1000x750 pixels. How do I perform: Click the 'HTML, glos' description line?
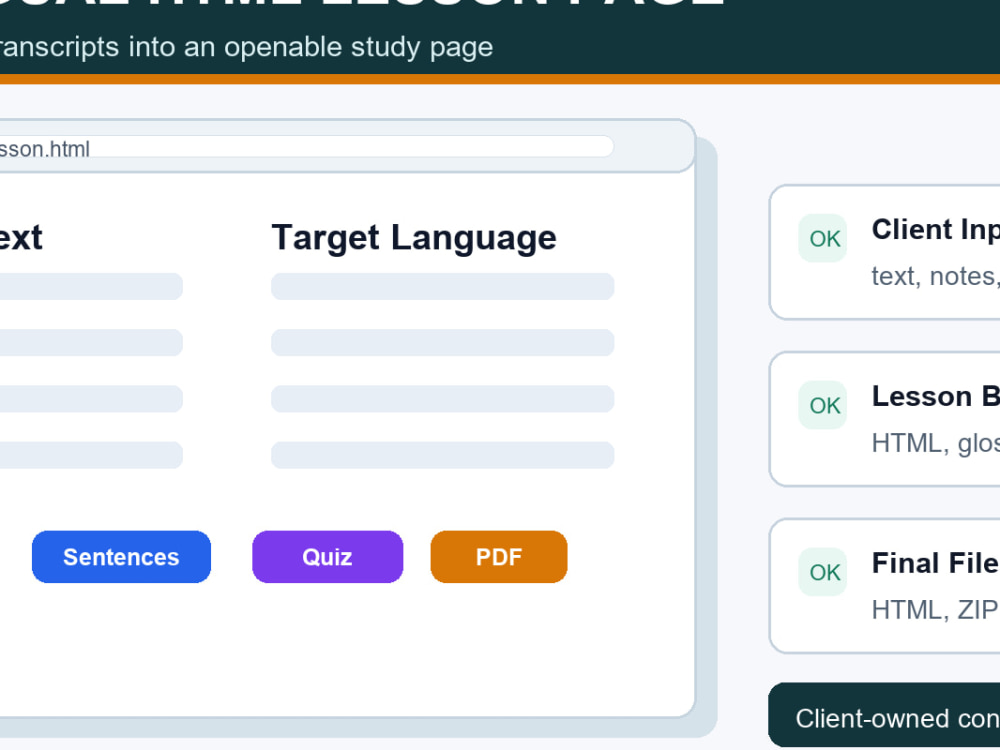(x=936, y=443)
